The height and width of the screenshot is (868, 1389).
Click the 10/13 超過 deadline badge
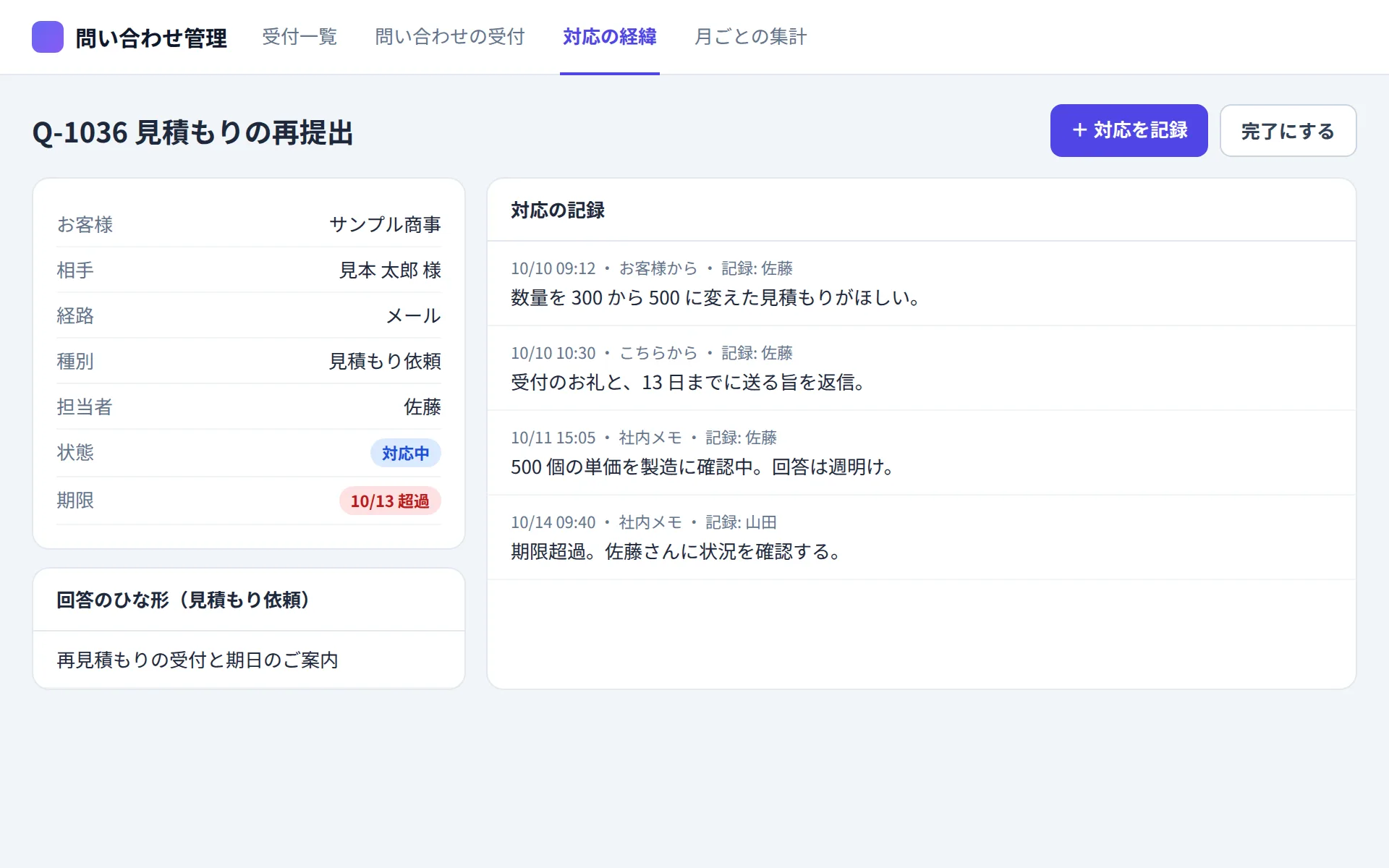[390, 501]
